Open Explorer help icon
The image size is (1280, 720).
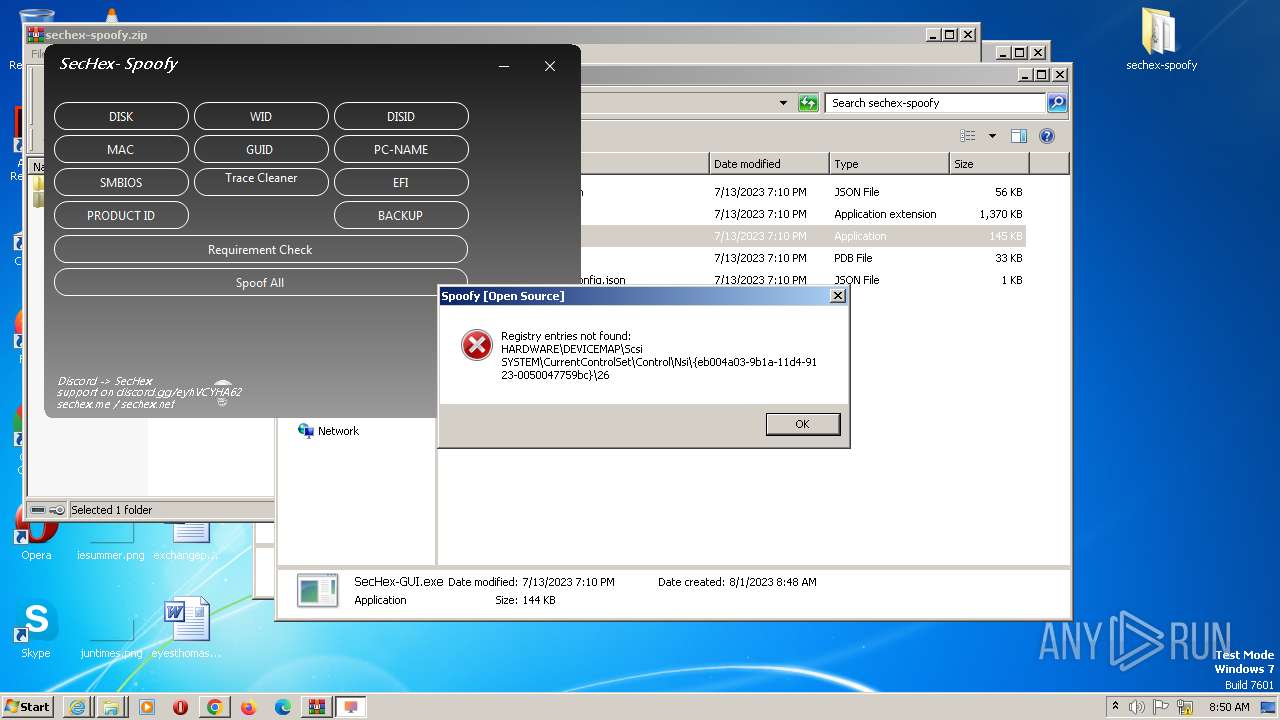[x=1047, y=136]
